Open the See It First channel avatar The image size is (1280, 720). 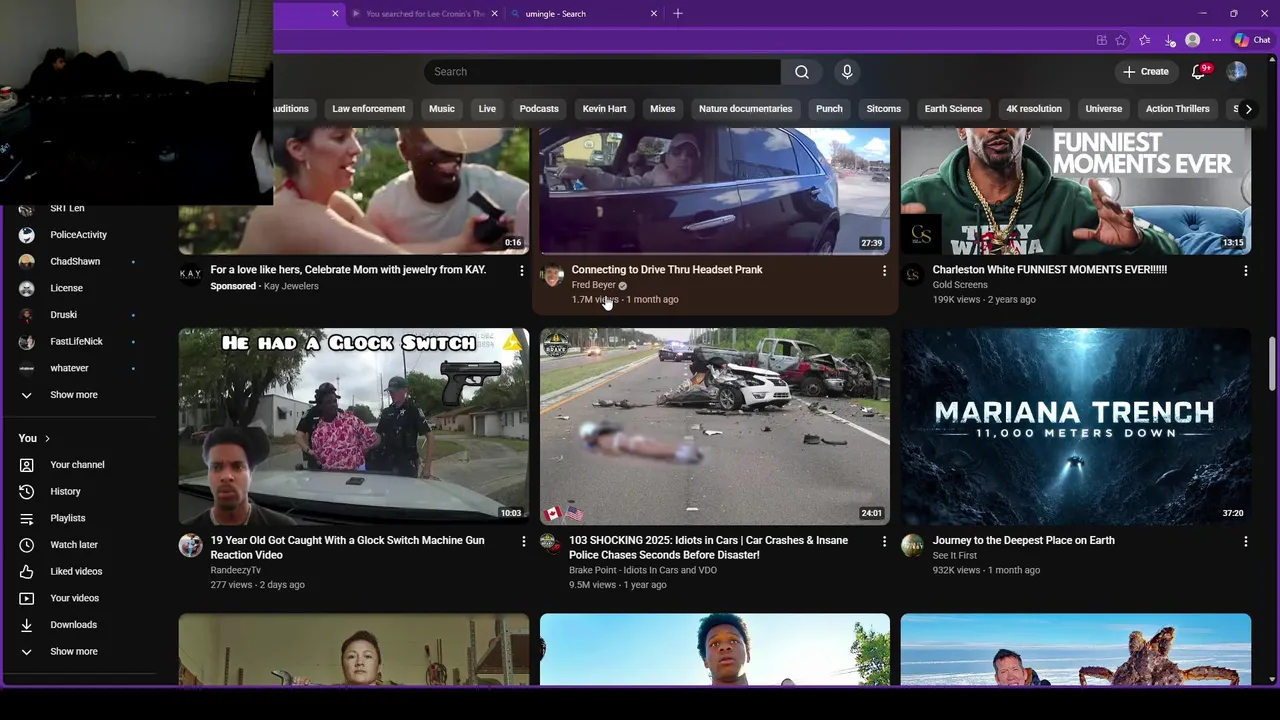[912, 545]
